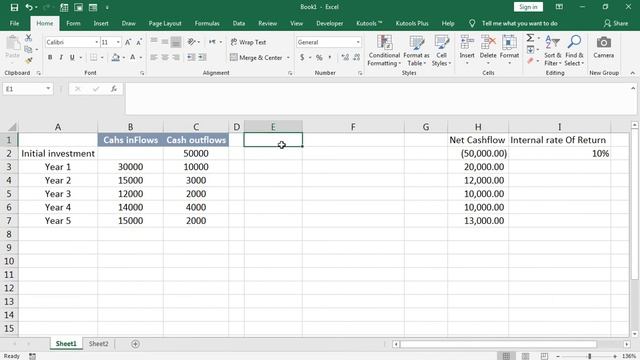Click the AutoSum sigma icon
640x360 pixels.
[x=530, y=38]
